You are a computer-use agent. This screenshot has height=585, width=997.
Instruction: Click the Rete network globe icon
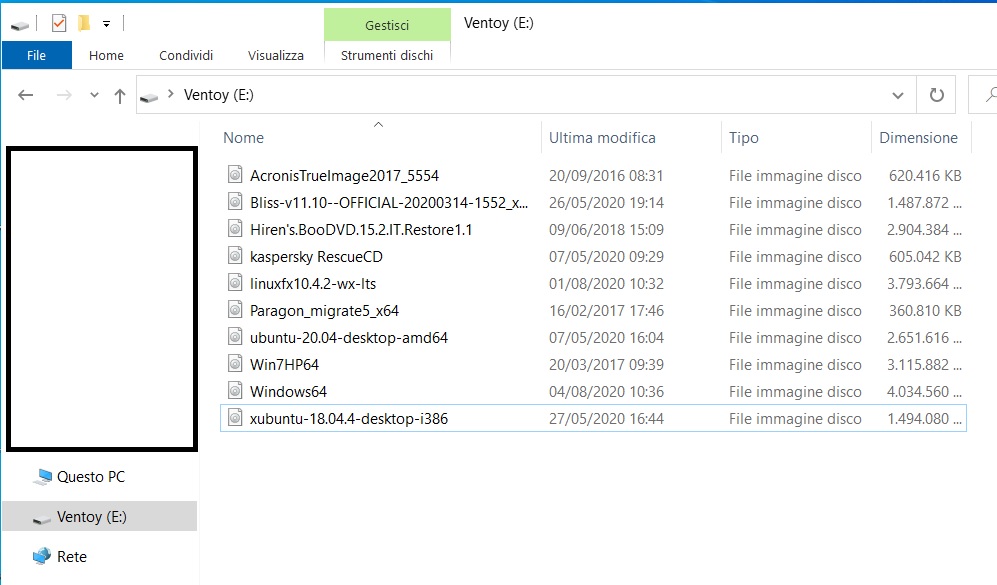tap(42, 556)
